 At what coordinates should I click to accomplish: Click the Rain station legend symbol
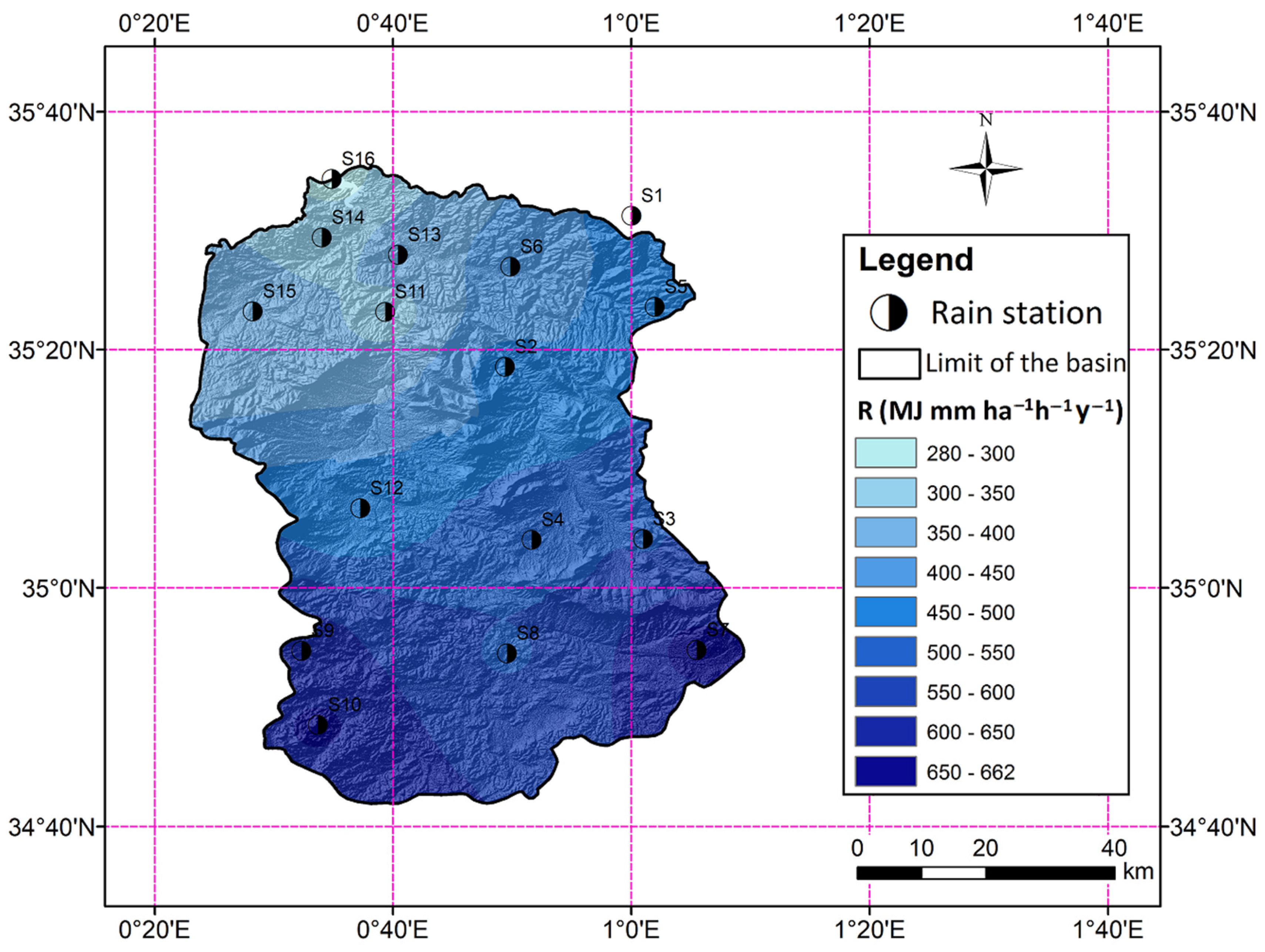pyautogui.click(x=888, y=313)
